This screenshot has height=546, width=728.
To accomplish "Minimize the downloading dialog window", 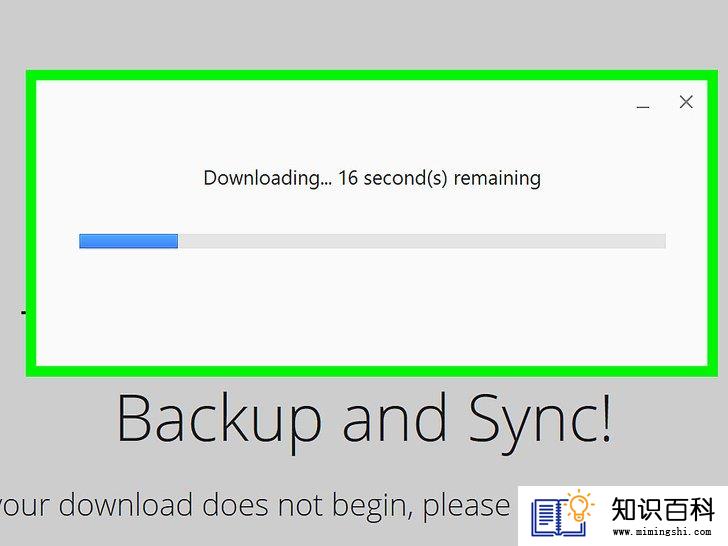I will pyautogui.click(x=643, y=106).
